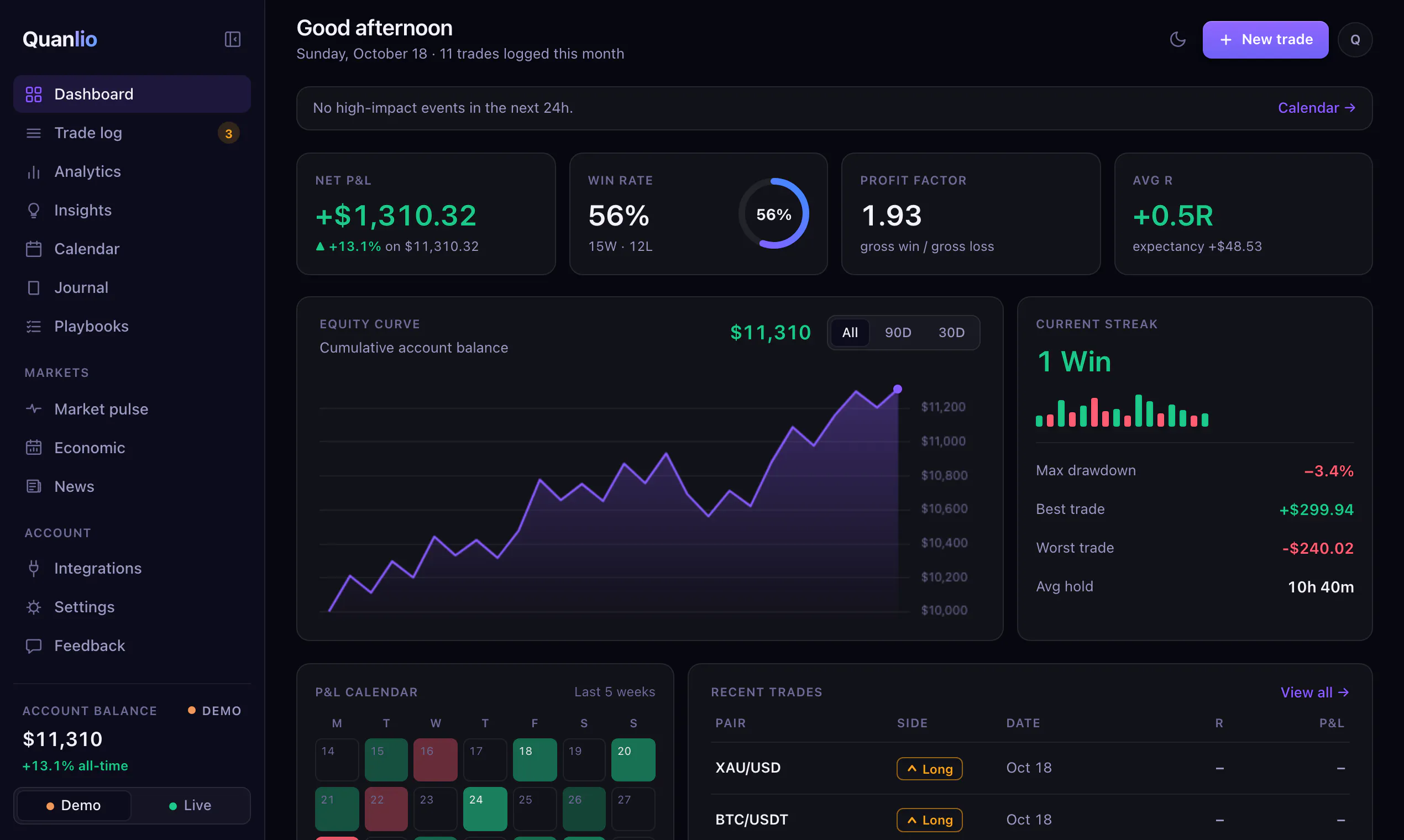Go to Playbooks page
Image resolution: width=1404 pixels, height=840 pixels.
click(132, 327)
